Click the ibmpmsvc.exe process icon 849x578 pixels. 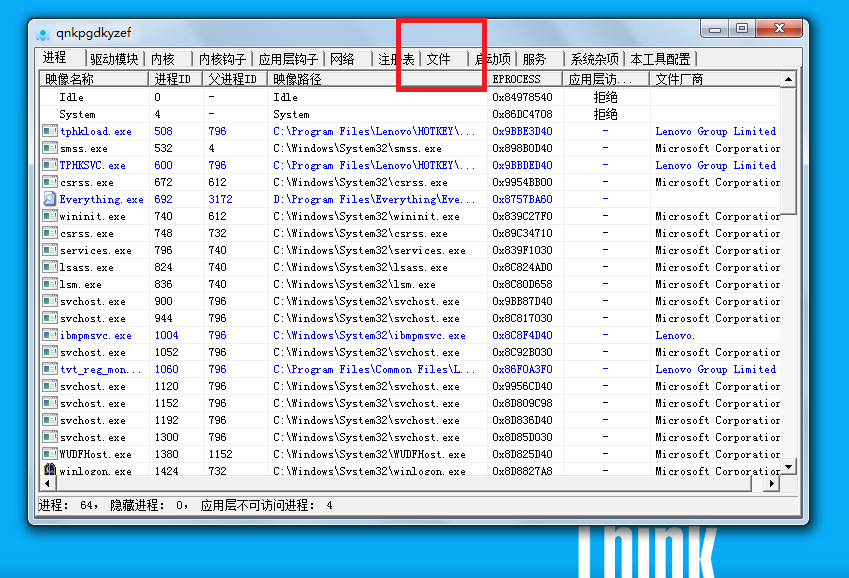click(x=50, y=335)
